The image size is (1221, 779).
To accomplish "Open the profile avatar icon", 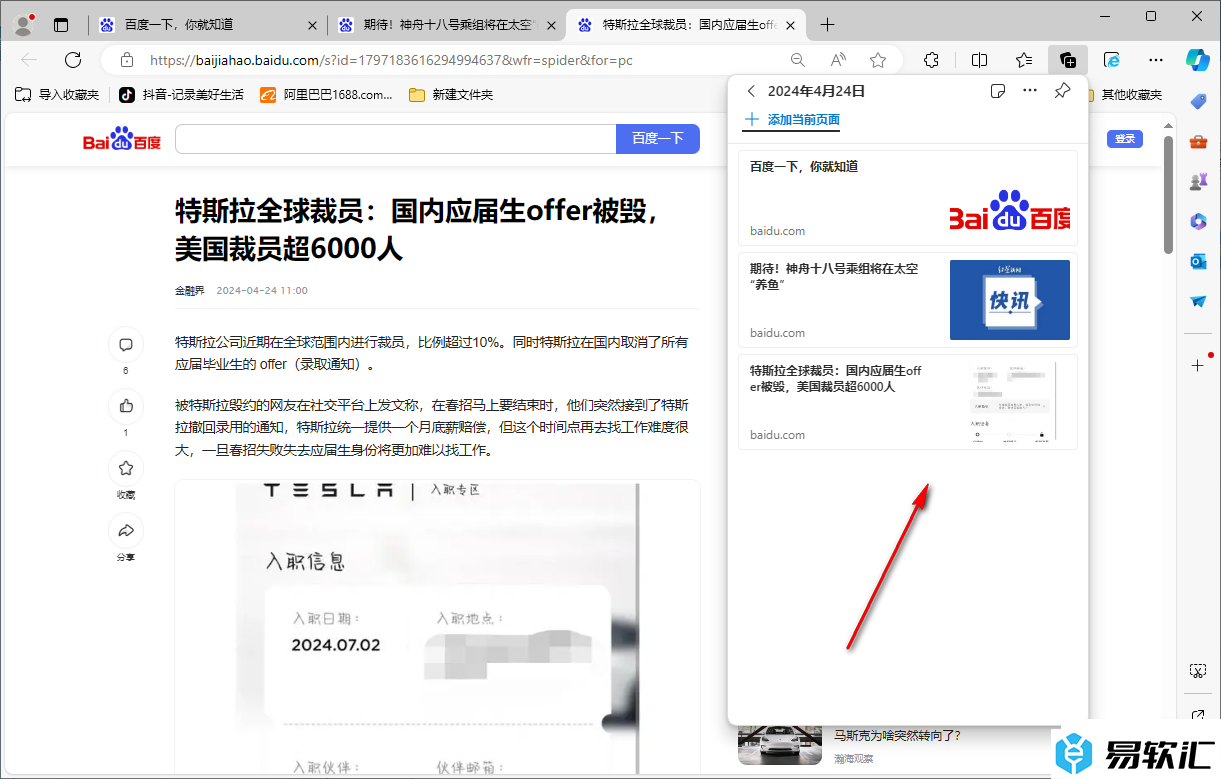I will (x=24, y=25).
